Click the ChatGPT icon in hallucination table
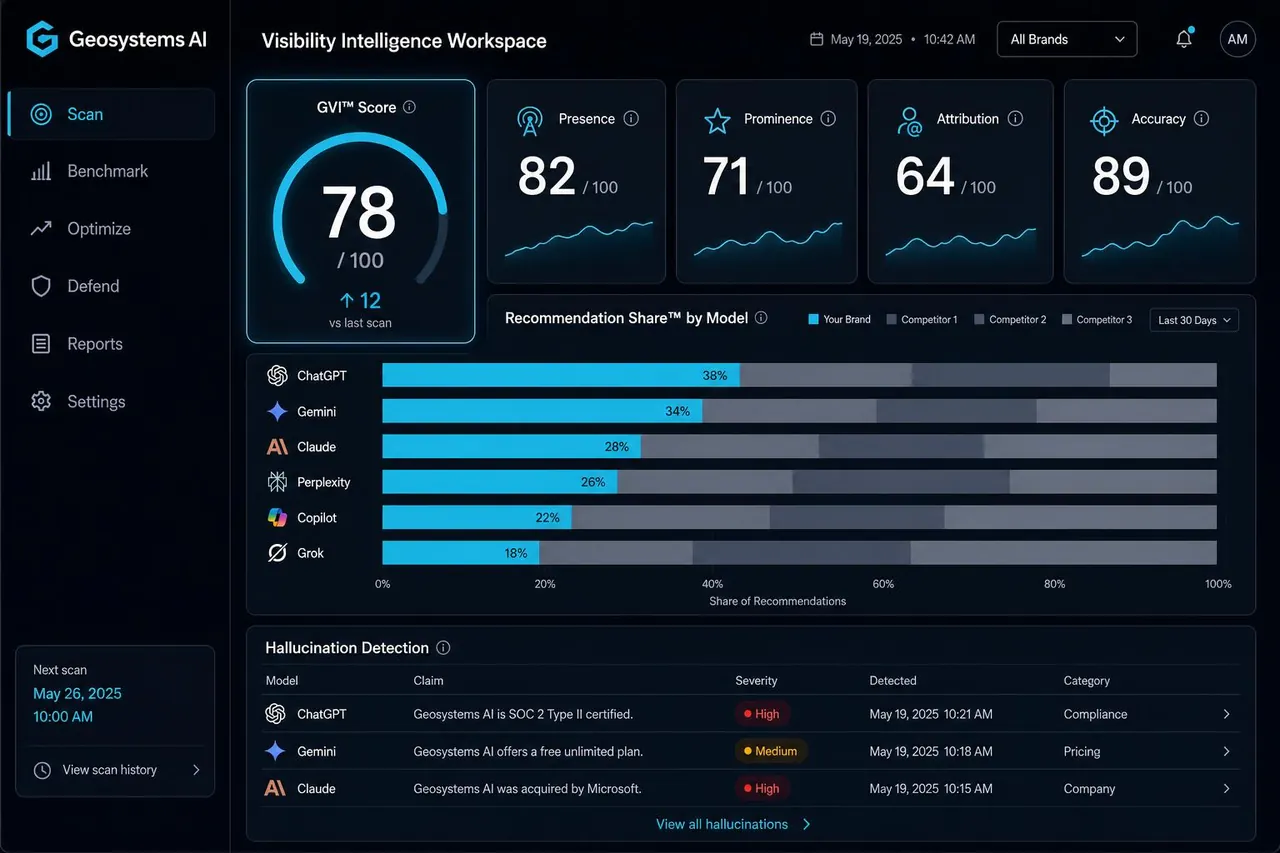This screenshot has width=1280, height=853. (275, 714)
